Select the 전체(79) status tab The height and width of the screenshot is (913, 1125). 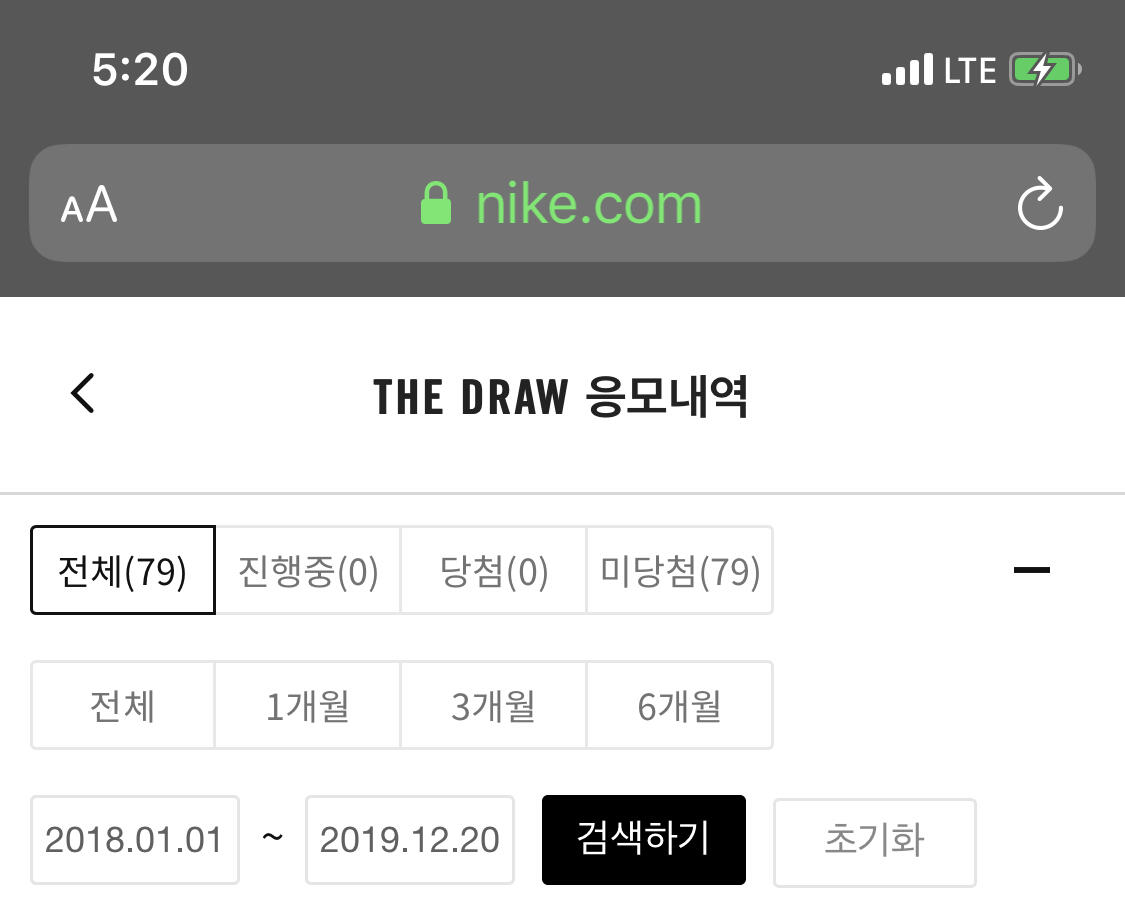(123, 570)
